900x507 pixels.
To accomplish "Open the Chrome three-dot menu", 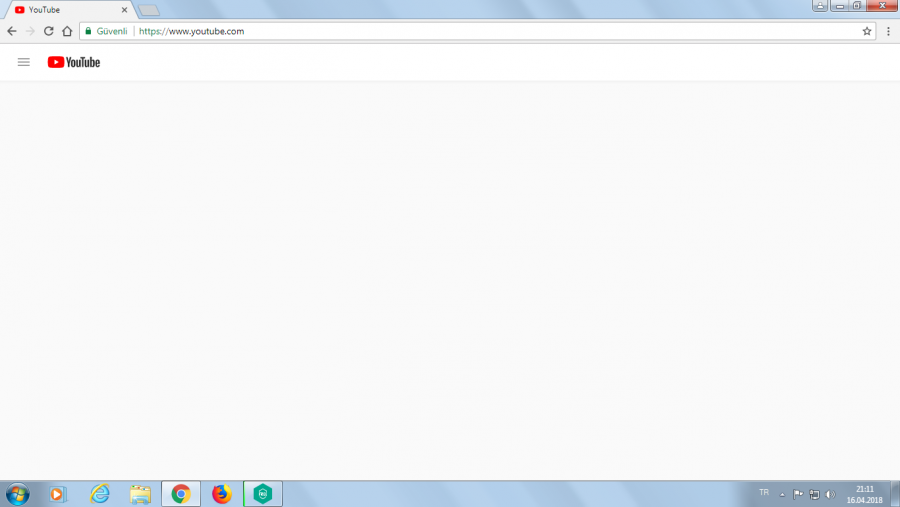I will 888,31.
